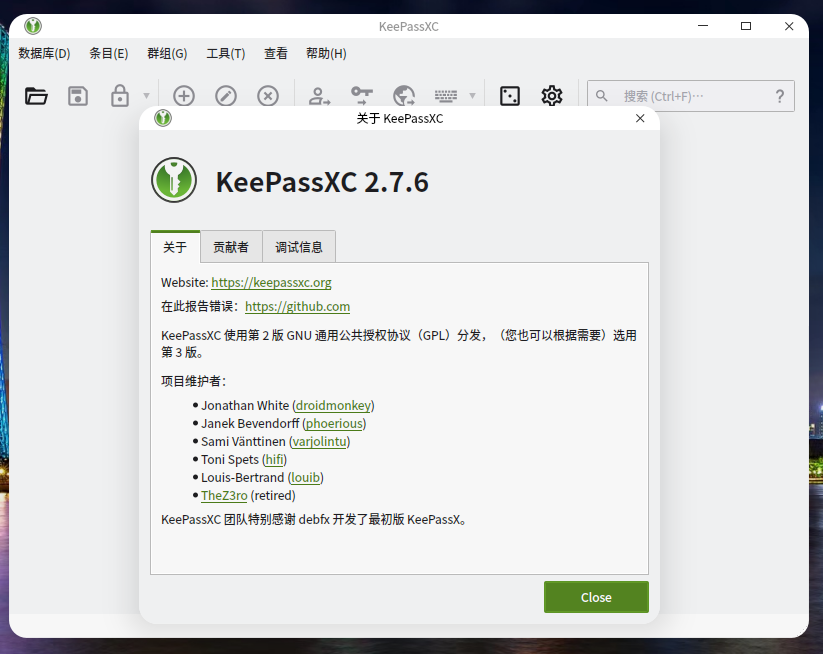
Task: Open hifi profile link
Action: [275, 460]
